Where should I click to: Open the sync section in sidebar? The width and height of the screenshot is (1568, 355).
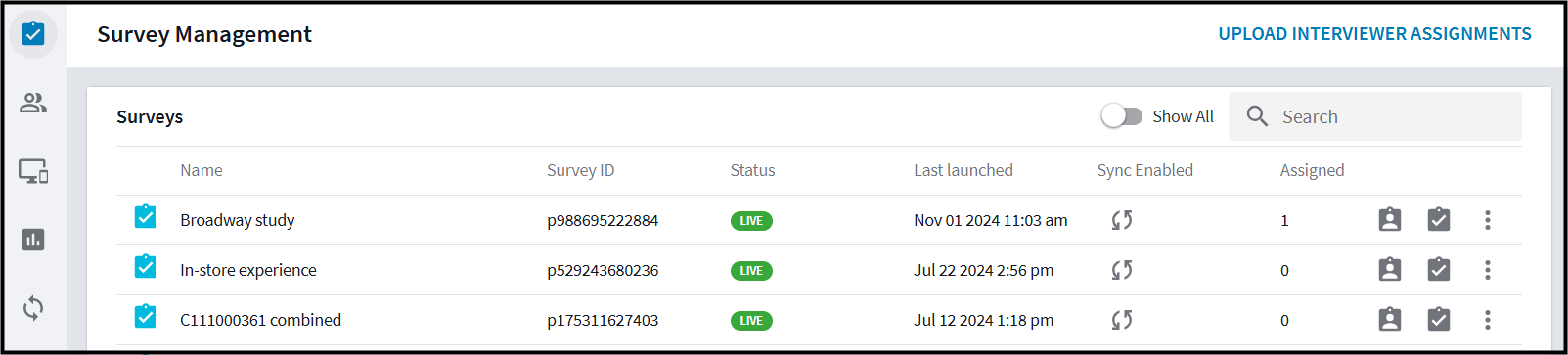[x=33, y=309]
